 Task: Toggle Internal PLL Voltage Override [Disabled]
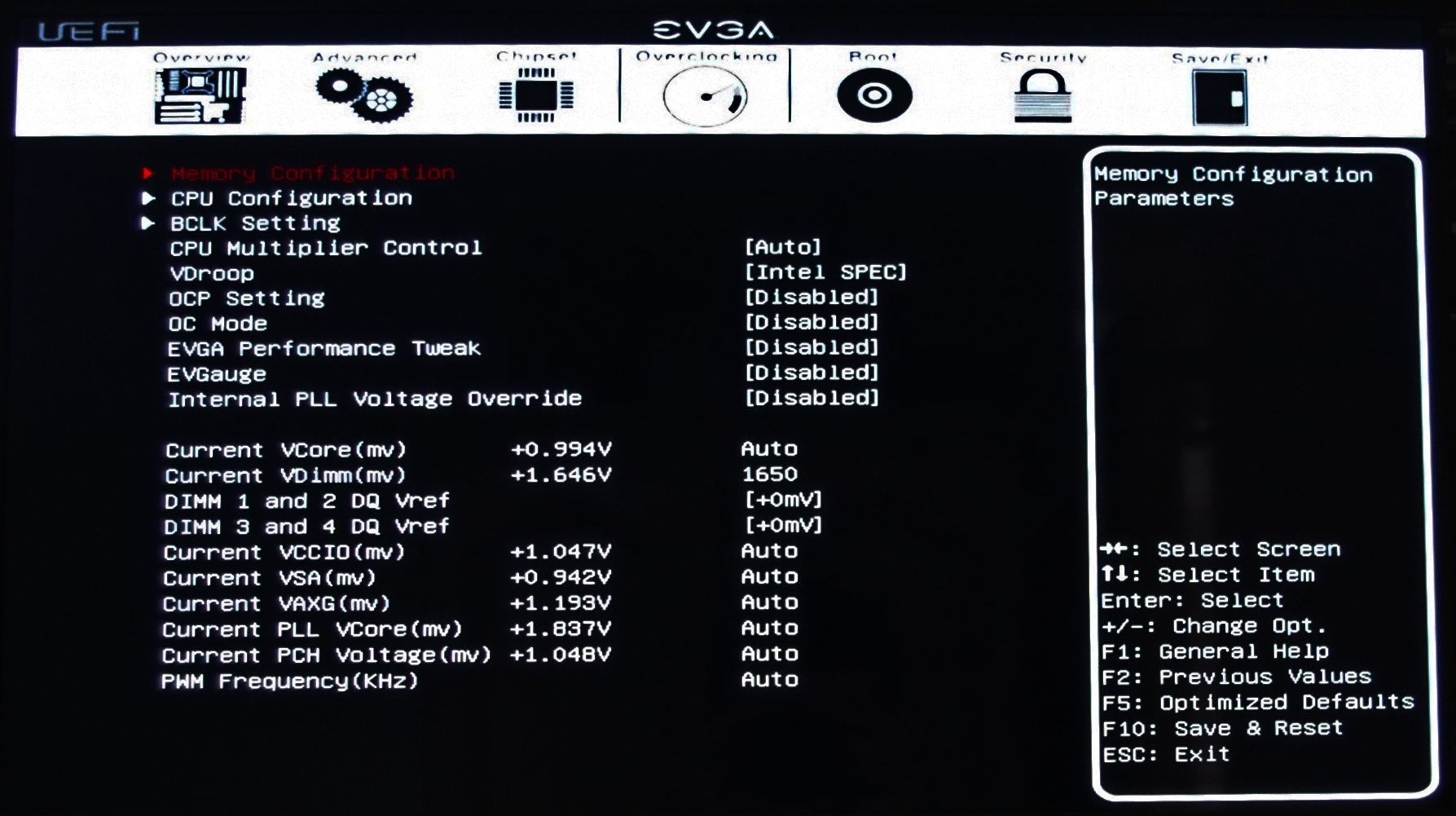(x=812, y=399)
